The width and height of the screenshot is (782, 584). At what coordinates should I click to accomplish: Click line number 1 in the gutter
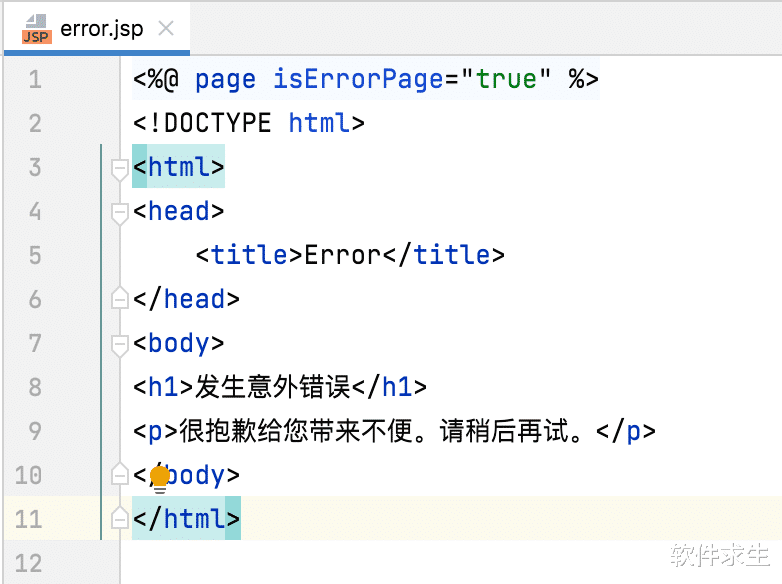point(35,79)
